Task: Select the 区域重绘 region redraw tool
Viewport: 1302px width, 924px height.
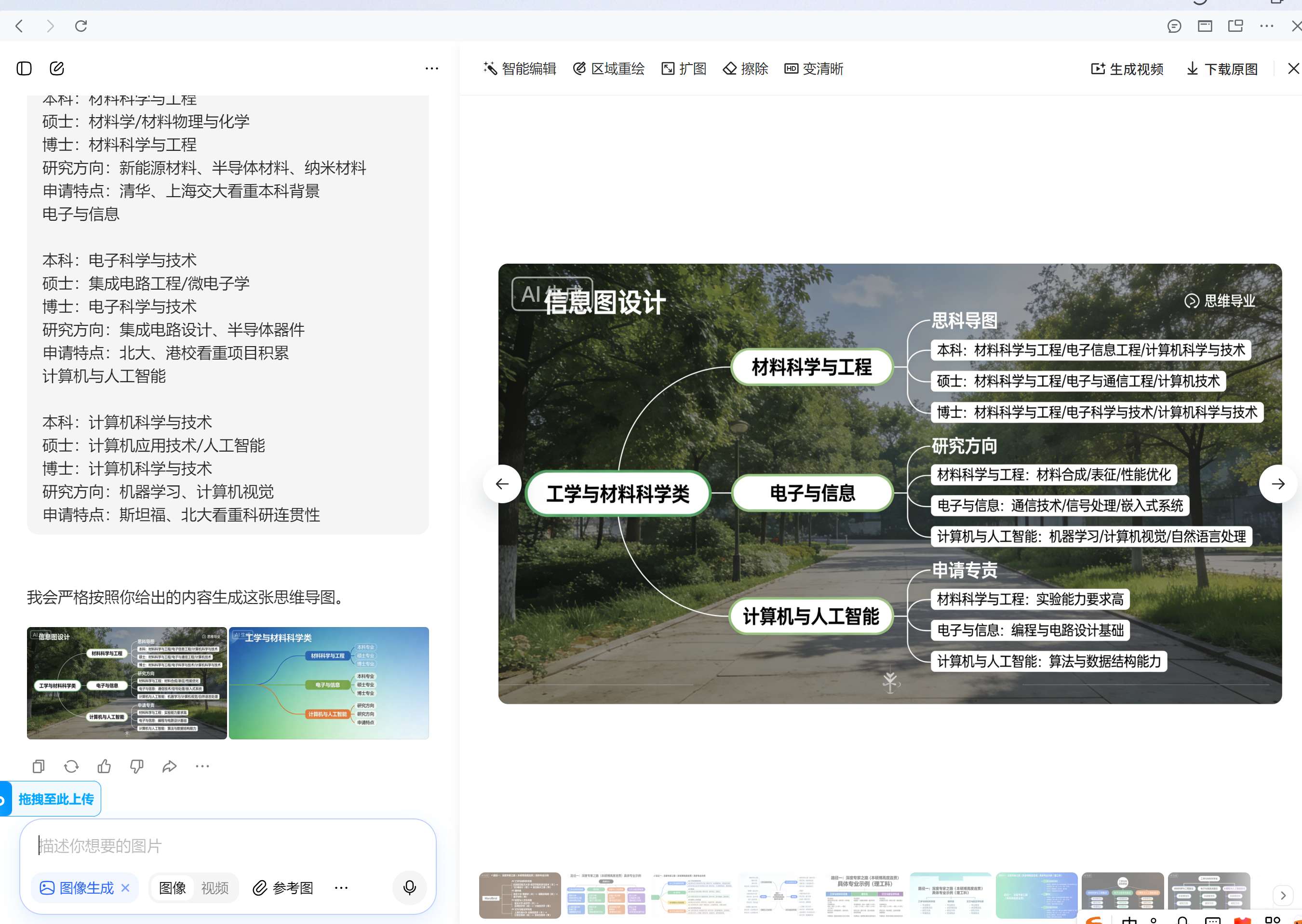Action: coord(608,69)
